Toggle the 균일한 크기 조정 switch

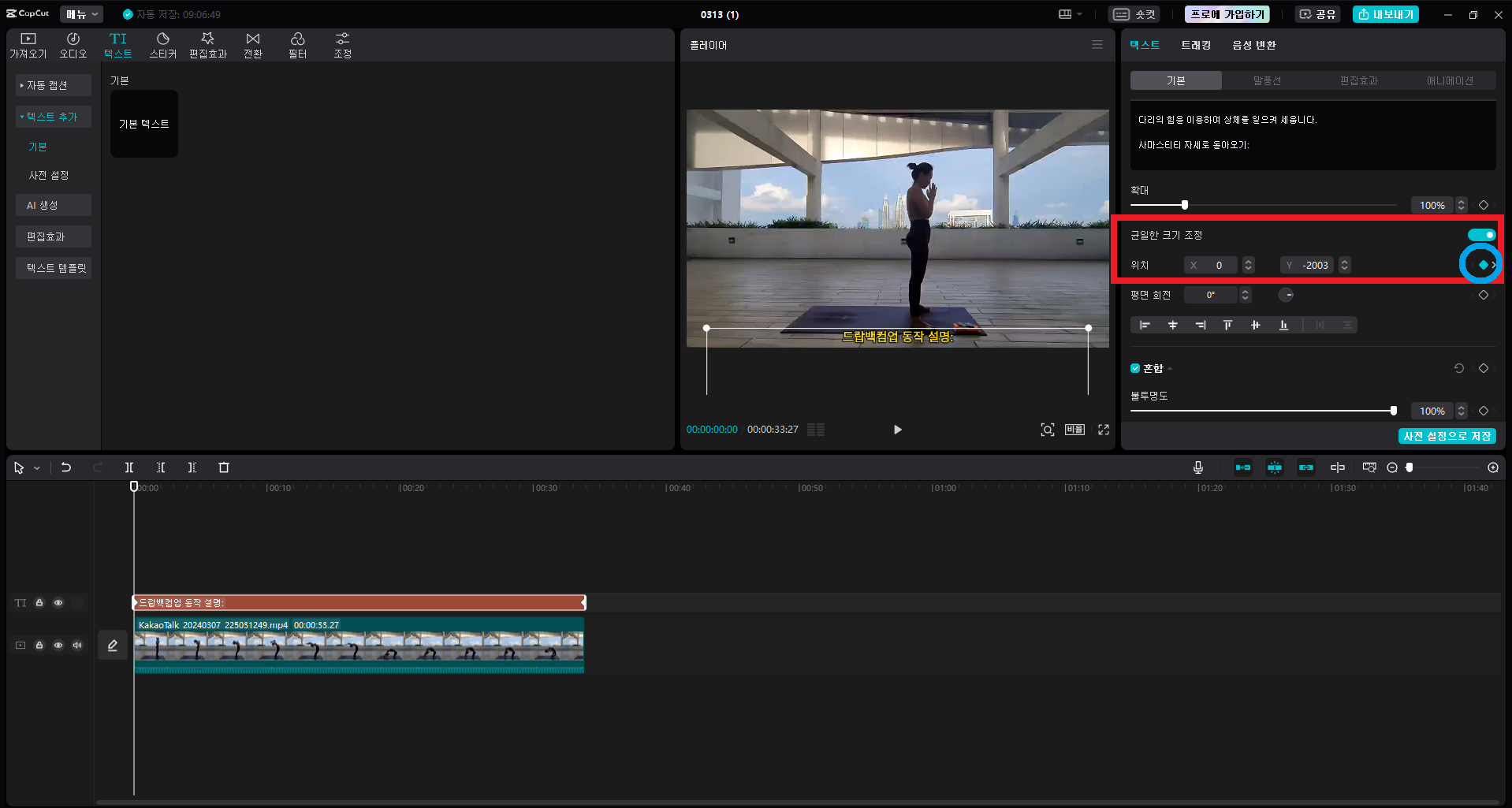coord(1481,235)
